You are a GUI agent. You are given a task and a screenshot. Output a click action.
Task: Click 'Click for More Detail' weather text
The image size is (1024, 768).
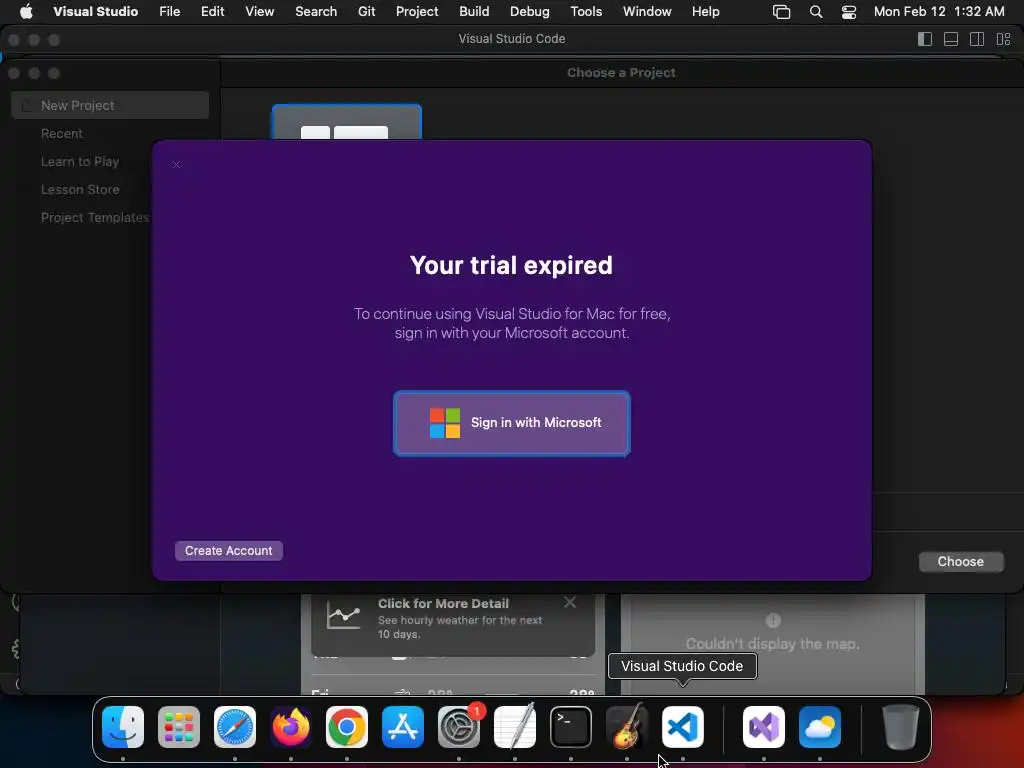(x=443, y=603)
